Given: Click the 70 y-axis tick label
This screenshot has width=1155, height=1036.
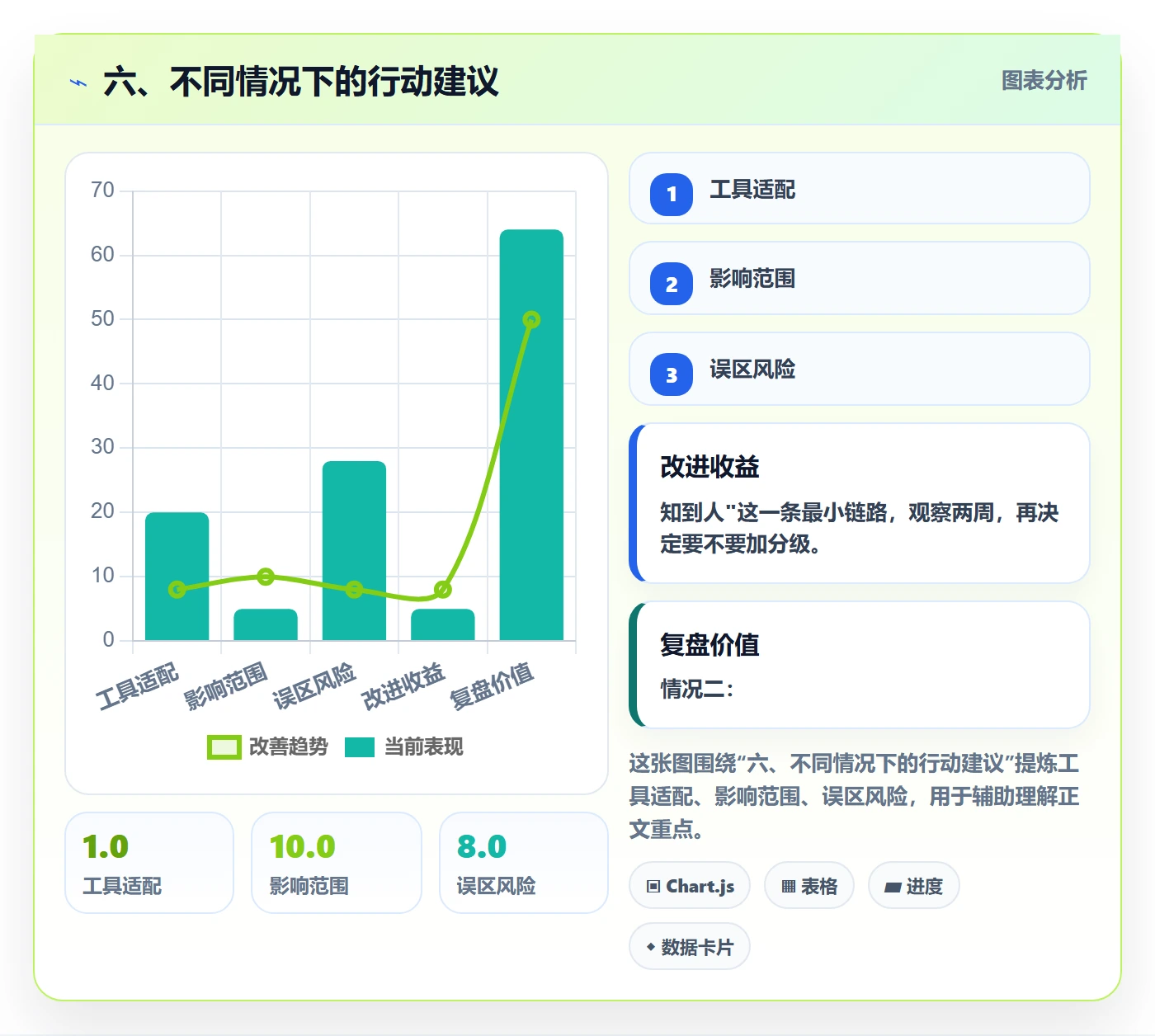Looking at the screenshot, I should click(x=102, y=191).
